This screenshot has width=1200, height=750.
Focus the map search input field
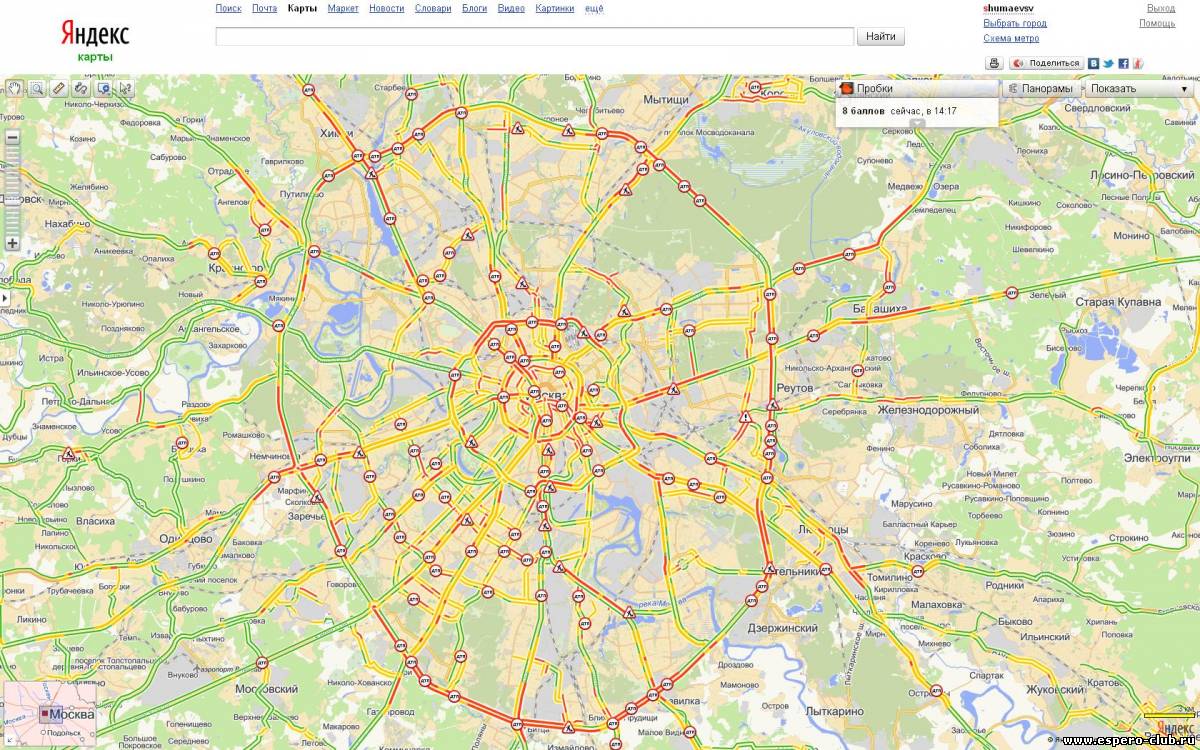535,36
